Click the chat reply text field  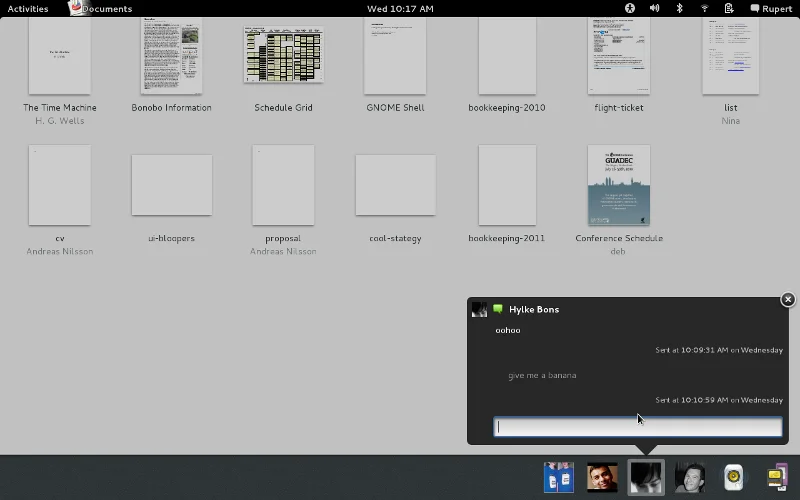[x=638, y=427]
